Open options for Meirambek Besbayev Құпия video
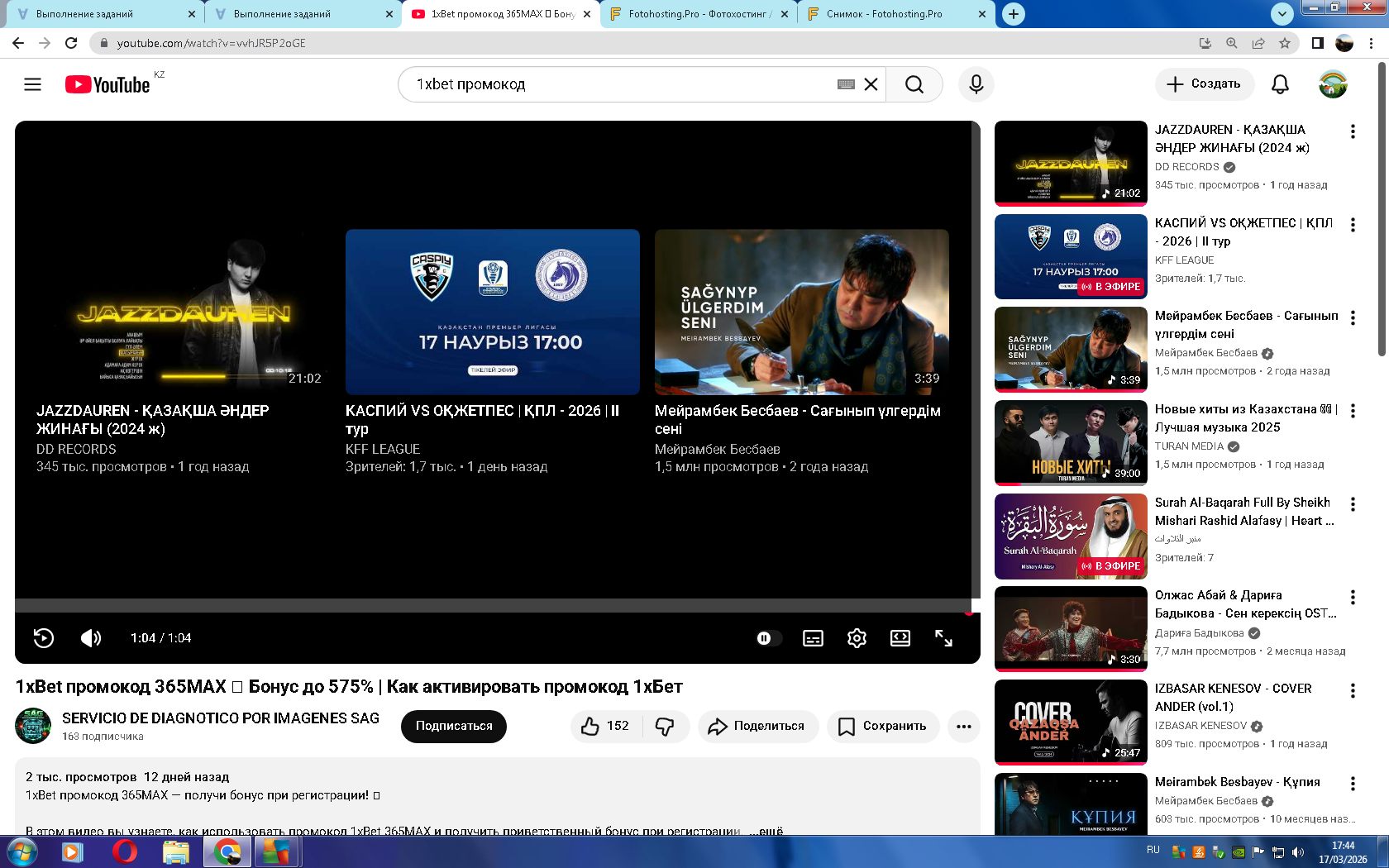This screenshot has height=868, width=1389. click(x=1353, y=784)
